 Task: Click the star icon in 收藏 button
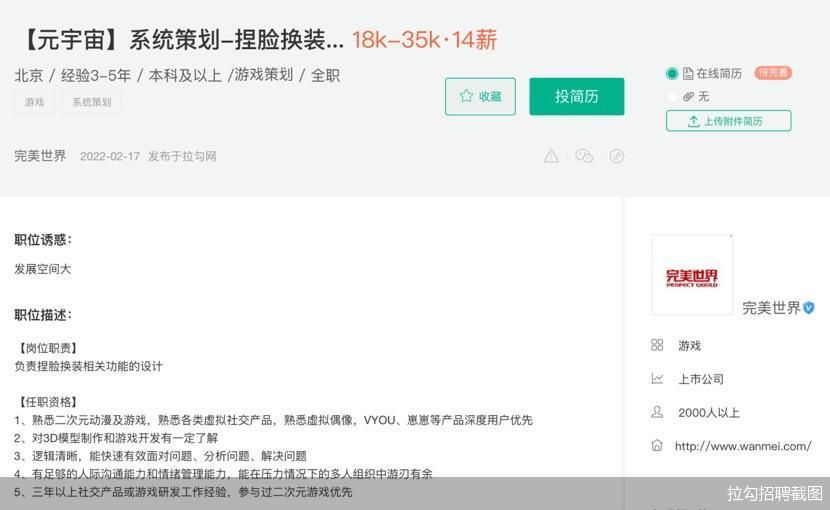click(x=466, y=96)
